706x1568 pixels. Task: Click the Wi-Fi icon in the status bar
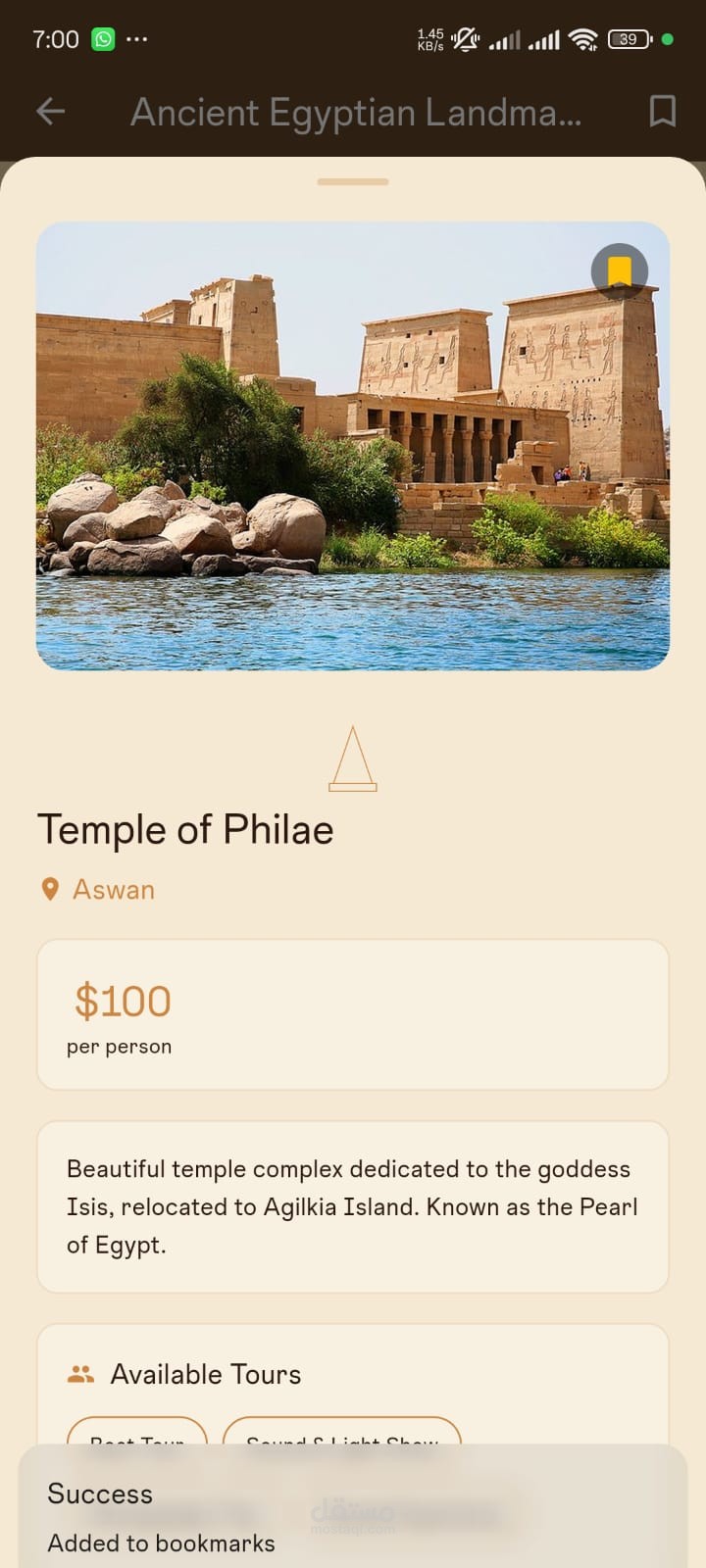click(583, 39)
